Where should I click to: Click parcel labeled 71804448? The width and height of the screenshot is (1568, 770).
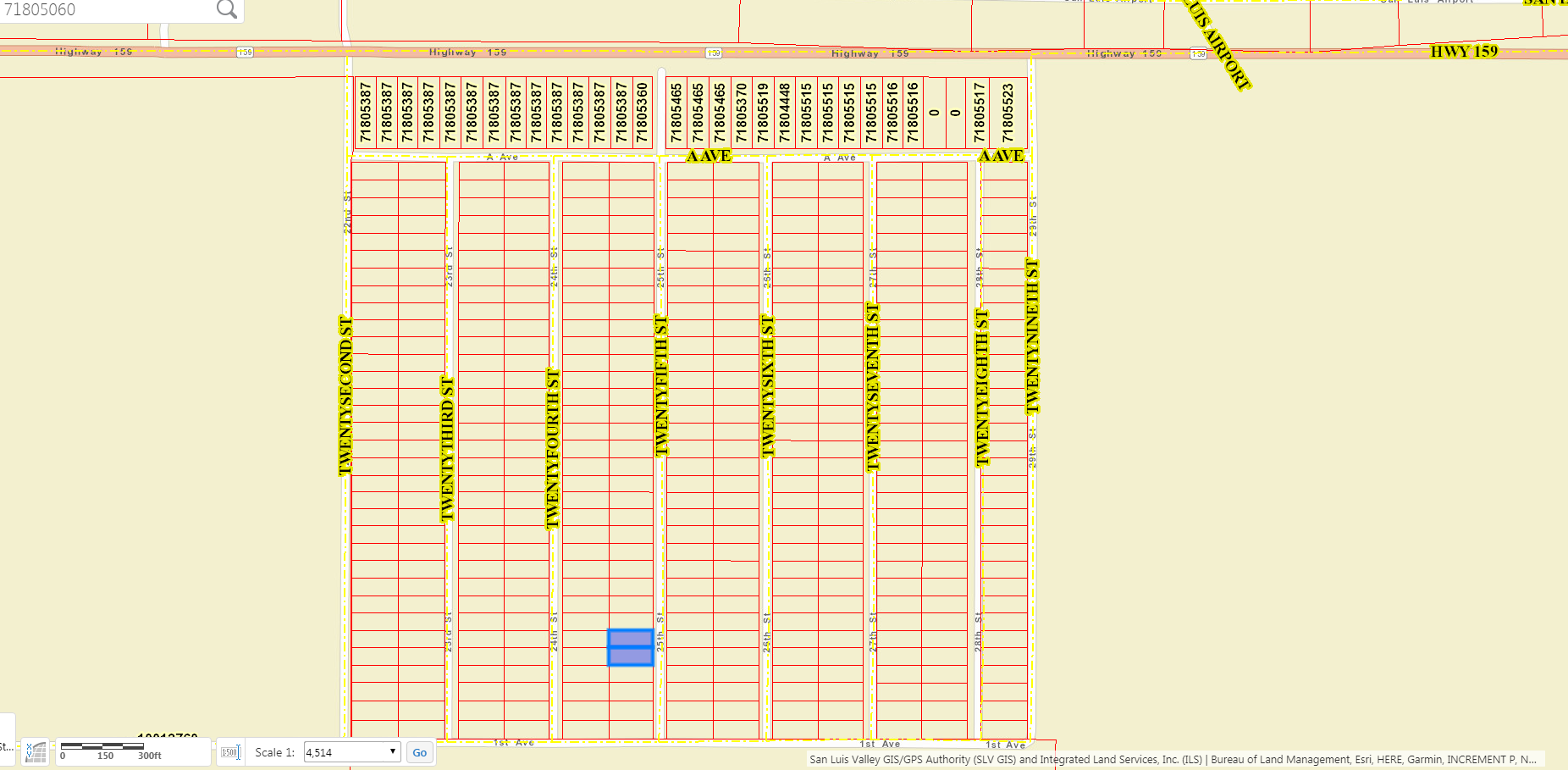tap(785, 113)
